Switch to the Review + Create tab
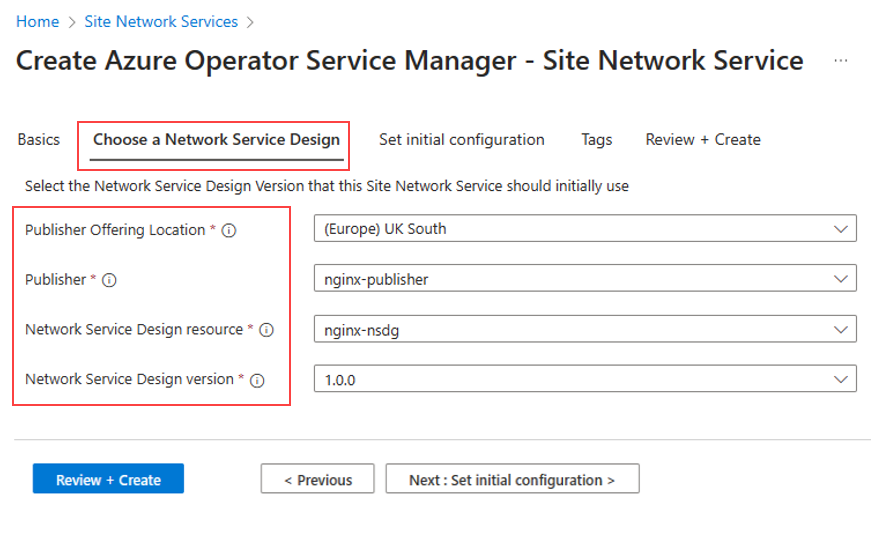Viewport: 871px width, 533px height. point(702,140)
